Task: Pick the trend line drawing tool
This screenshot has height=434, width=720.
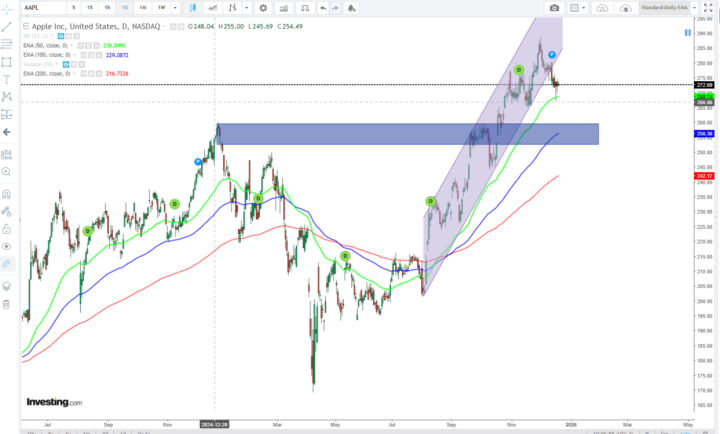Action: (6, 27)
